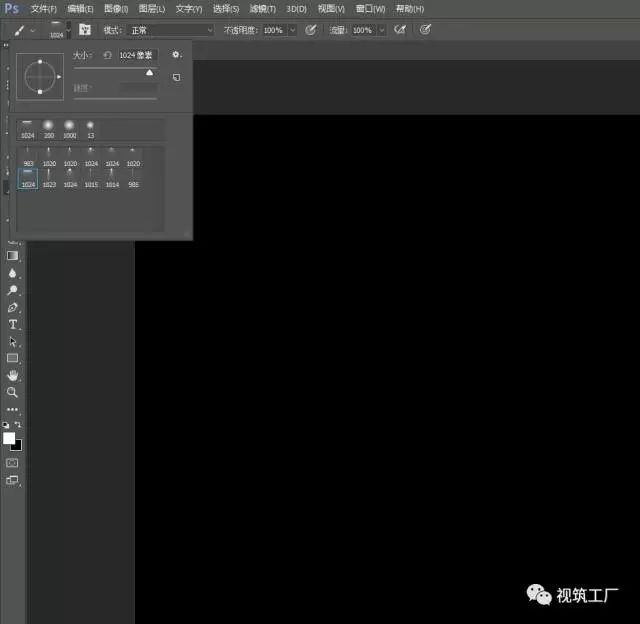Screen dimensions: 640x624
Task: Toggle pressure control for brush size
Action: (x=425, y=30)
